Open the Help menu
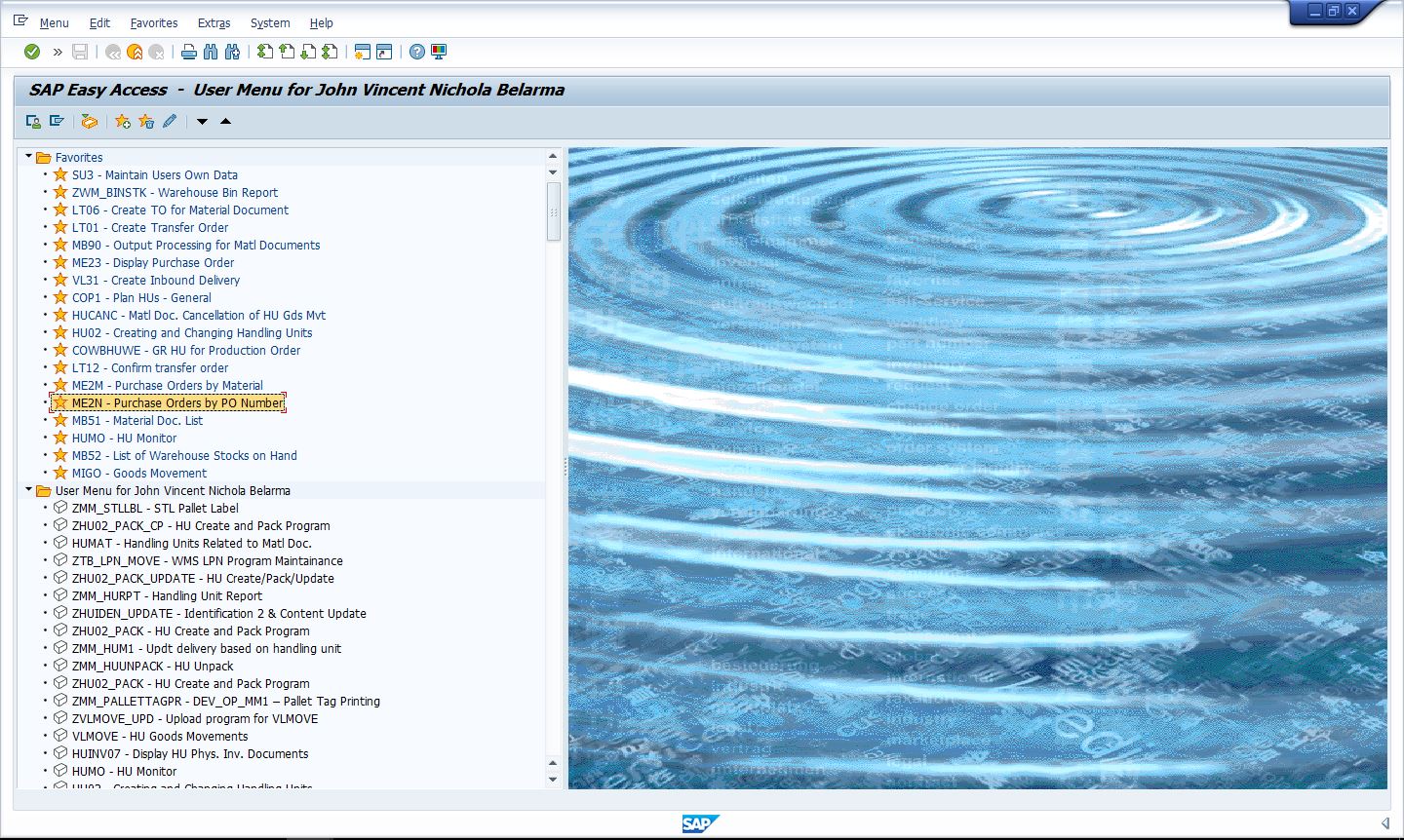Viewport: 1404px width, 840px height. (x=321, y=22)
